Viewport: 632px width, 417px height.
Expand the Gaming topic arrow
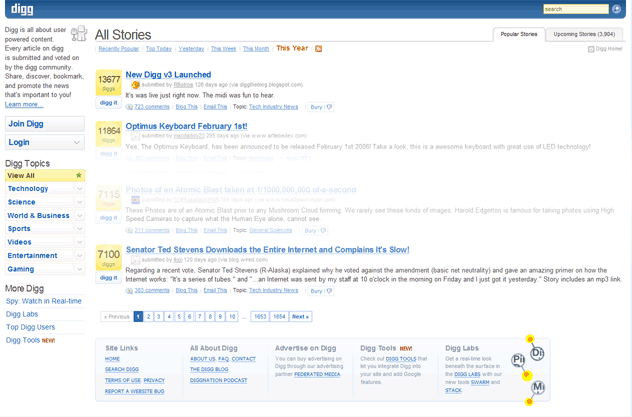coord(79,269)
